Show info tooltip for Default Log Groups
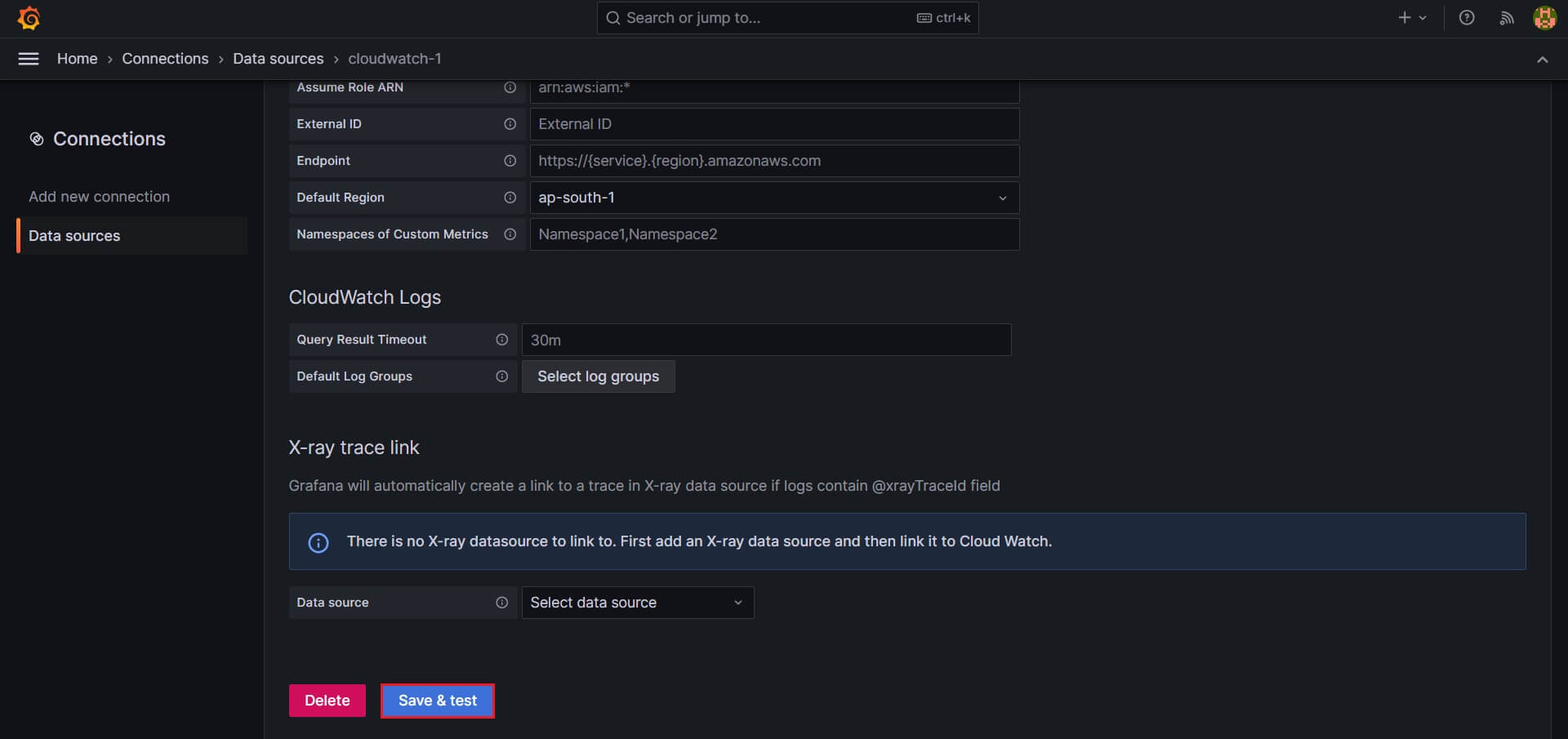 [x=501, y=376]
